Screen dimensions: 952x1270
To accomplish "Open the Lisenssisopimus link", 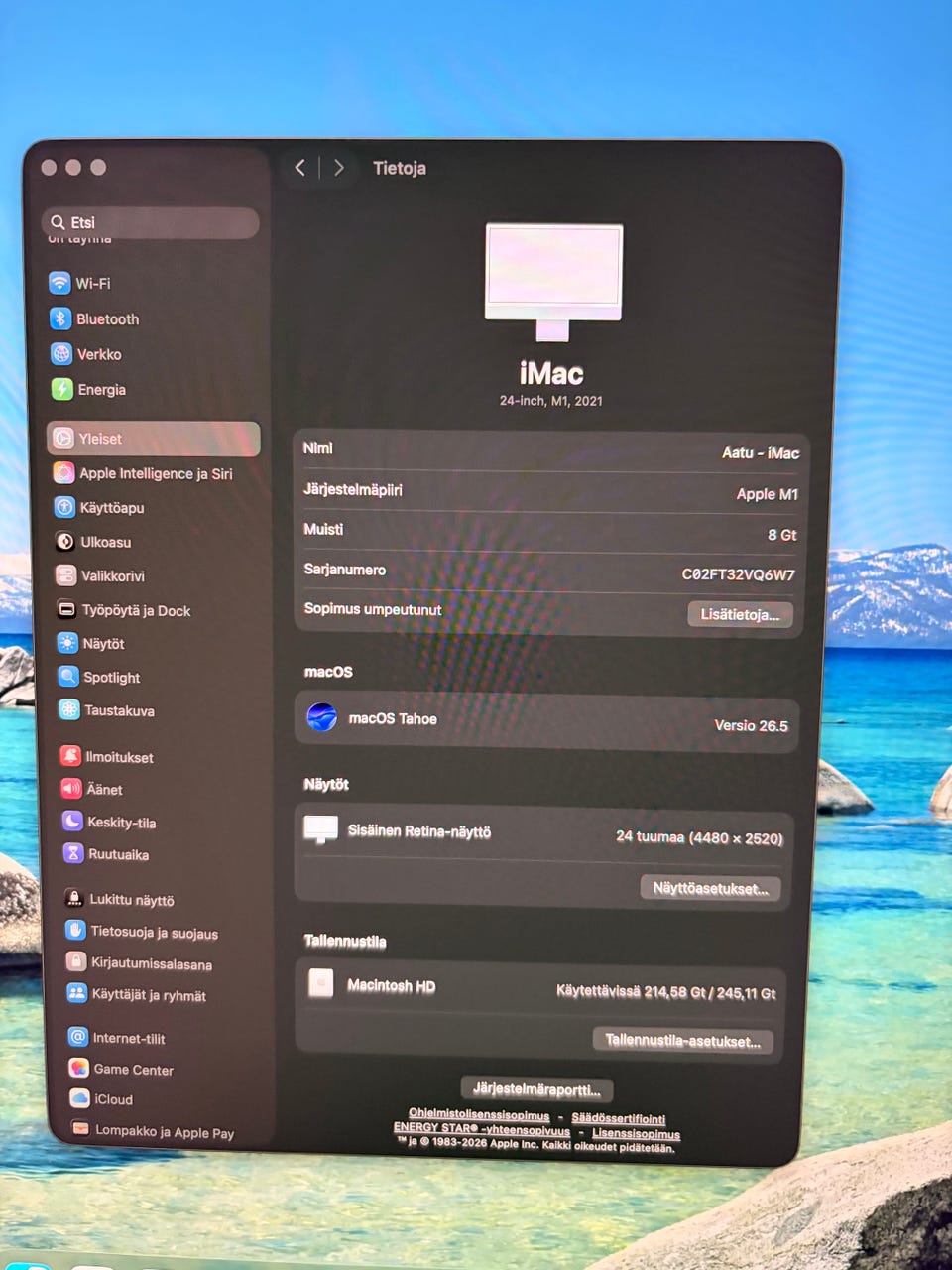I will click(x=637, y=1133).
